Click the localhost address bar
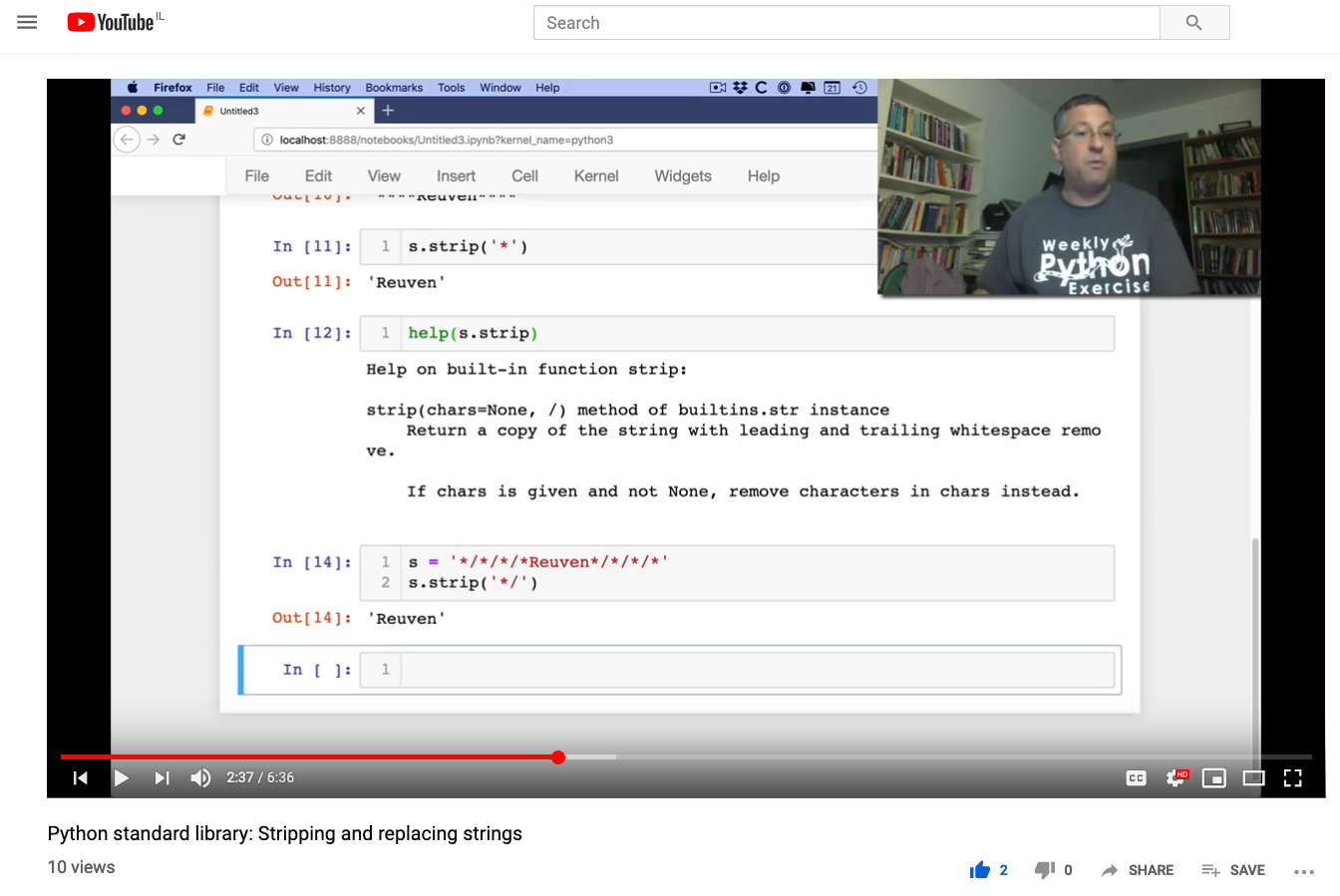 (x=565, y=140)
